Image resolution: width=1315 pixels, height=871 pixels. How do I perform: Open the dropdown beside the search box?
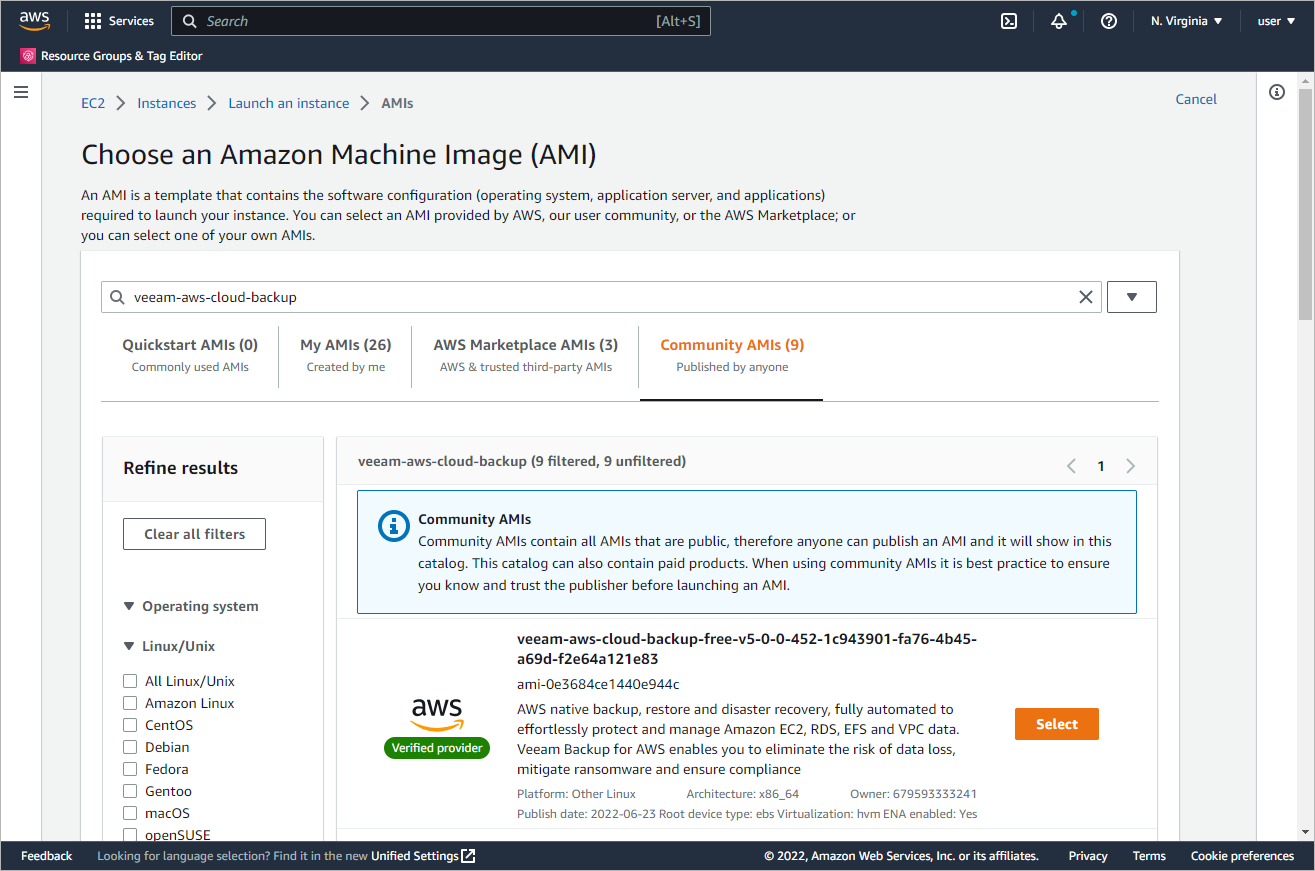[x=1132, y=297]
